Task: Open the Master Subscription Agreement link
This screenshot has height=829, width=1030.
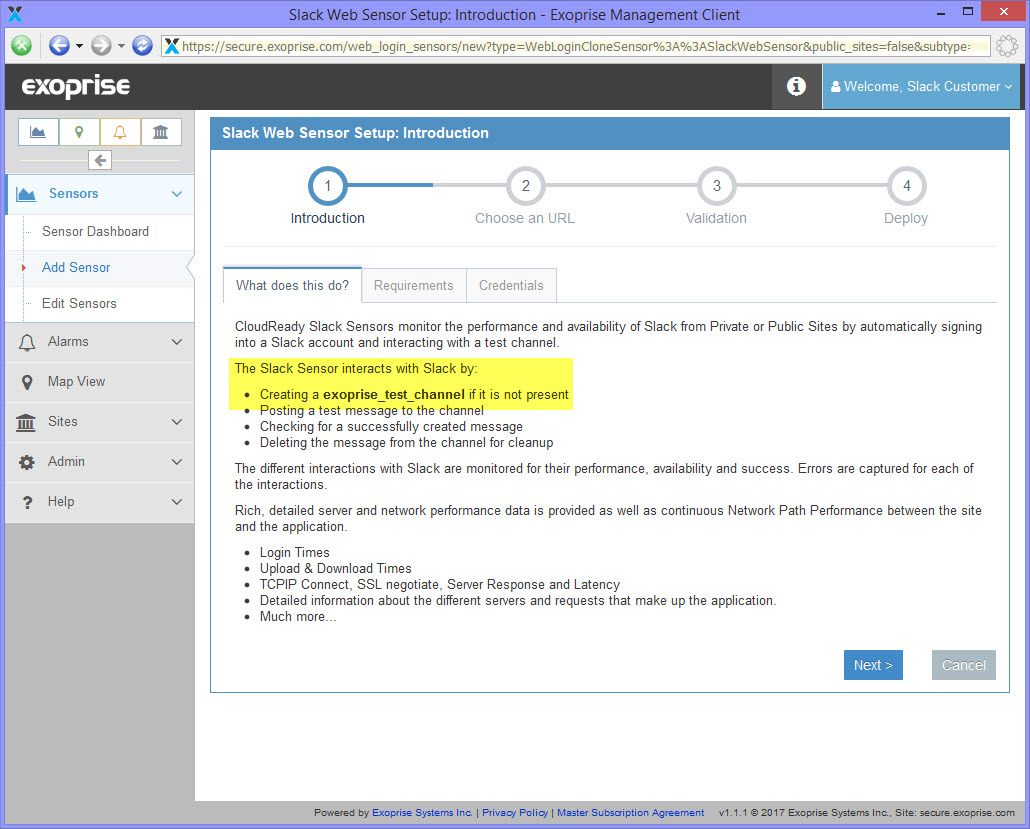Action: coord(631,813)
